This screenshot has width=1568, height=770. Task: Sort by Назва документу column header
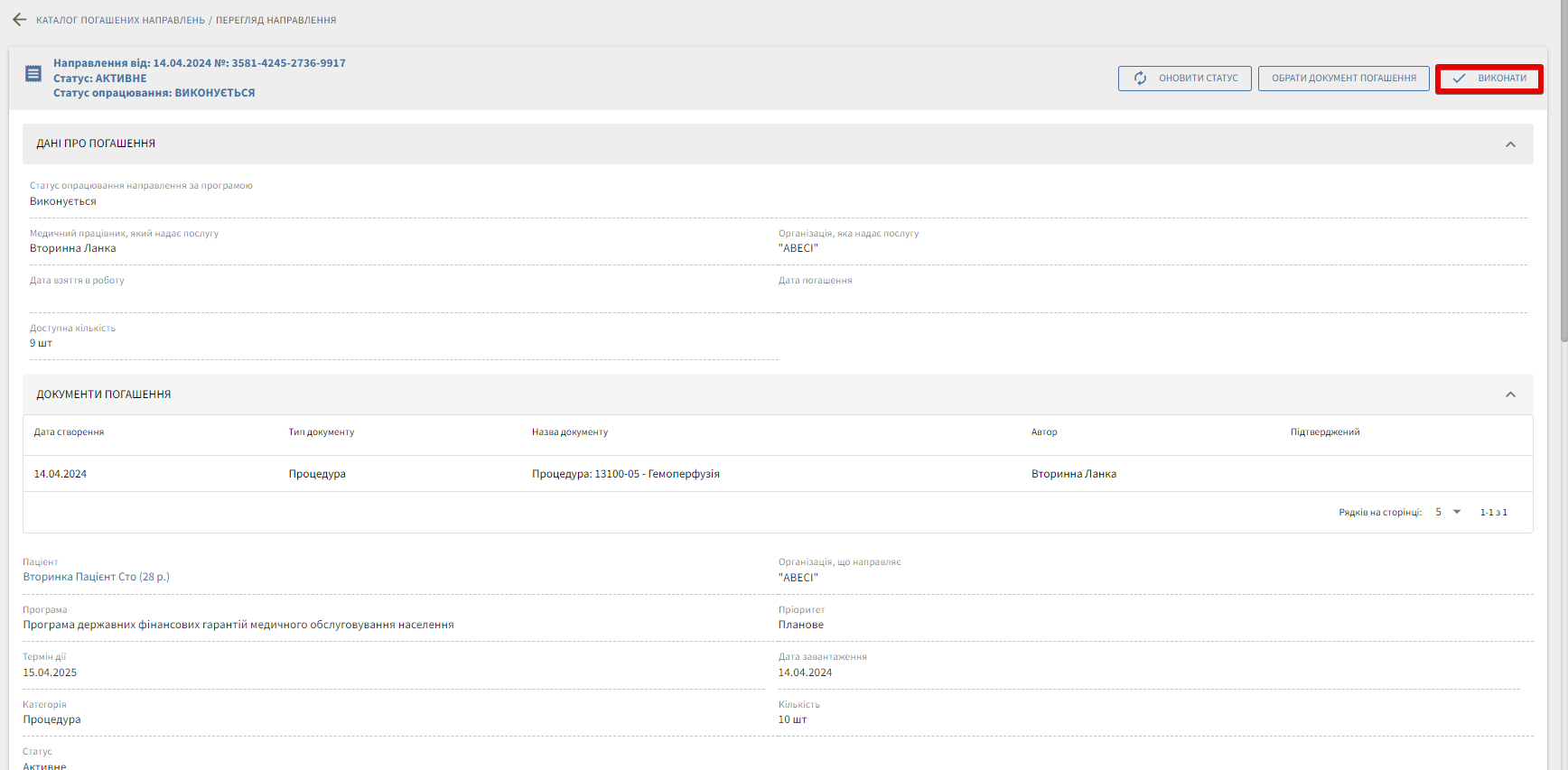[570, 432]
